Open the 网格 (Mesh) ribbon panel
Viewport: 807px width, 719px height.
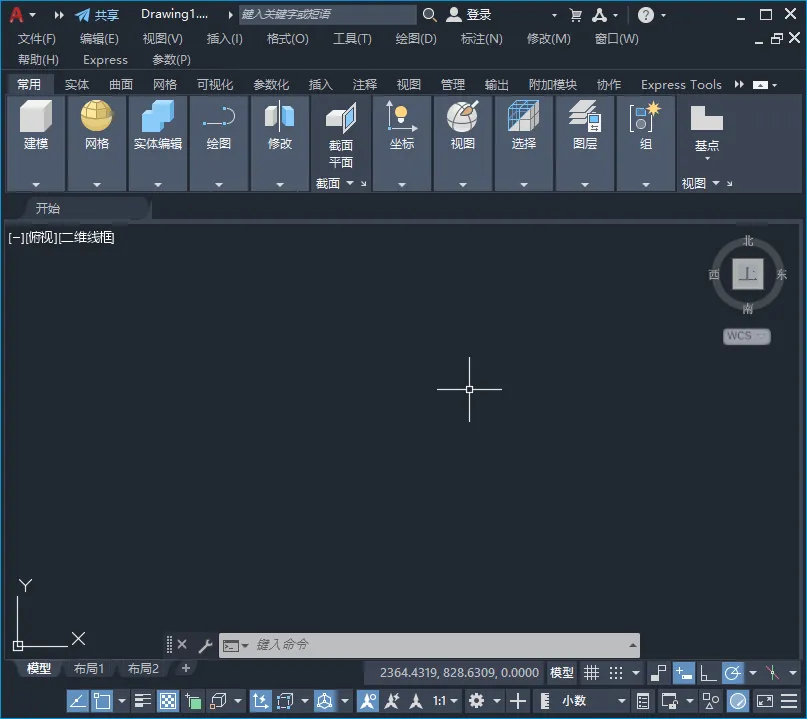point(97,143)
